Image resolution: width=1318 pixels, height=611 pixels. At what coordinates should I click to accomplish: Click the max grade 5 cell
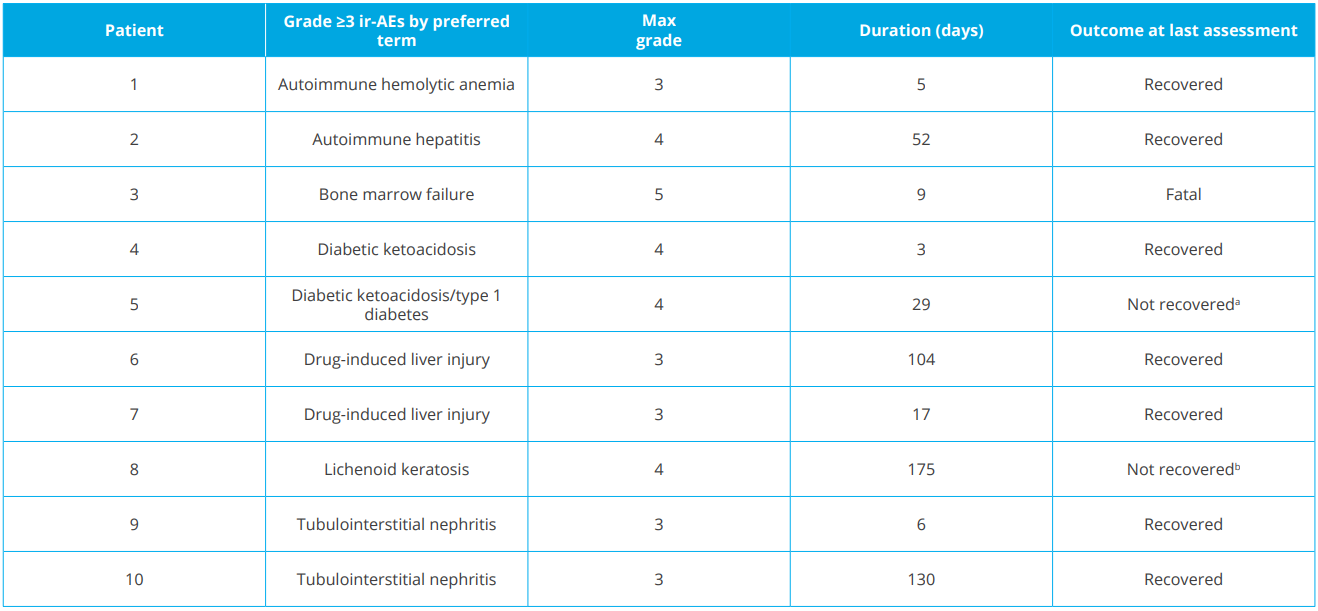pyautogui.click(x=658, y=195)
